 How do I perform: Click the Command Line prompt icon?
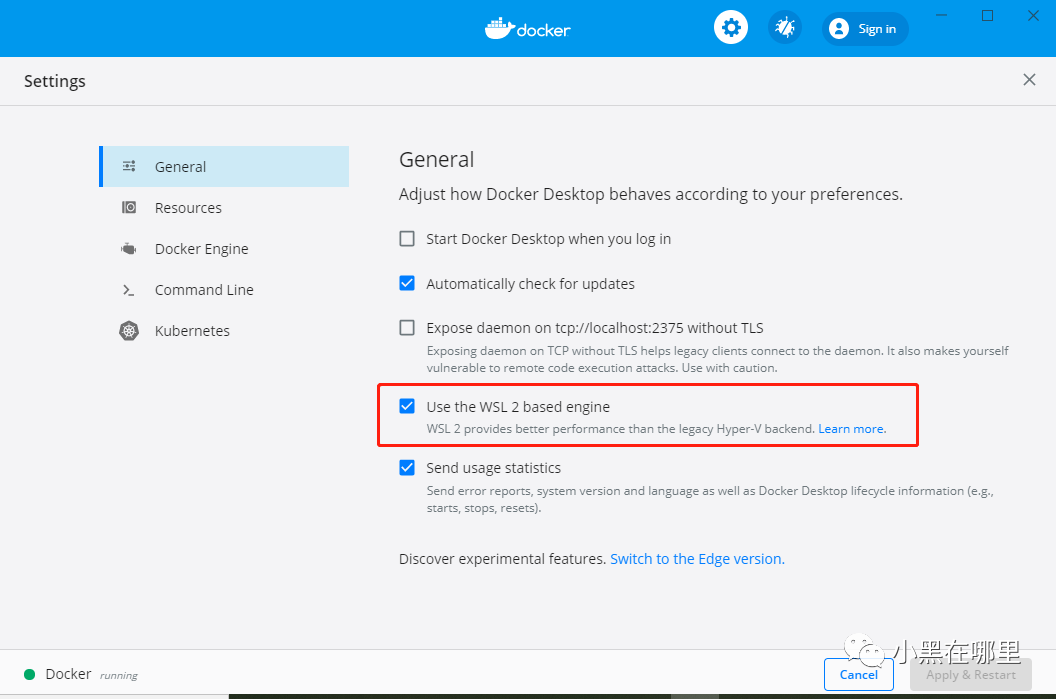[x=129, y=290]
